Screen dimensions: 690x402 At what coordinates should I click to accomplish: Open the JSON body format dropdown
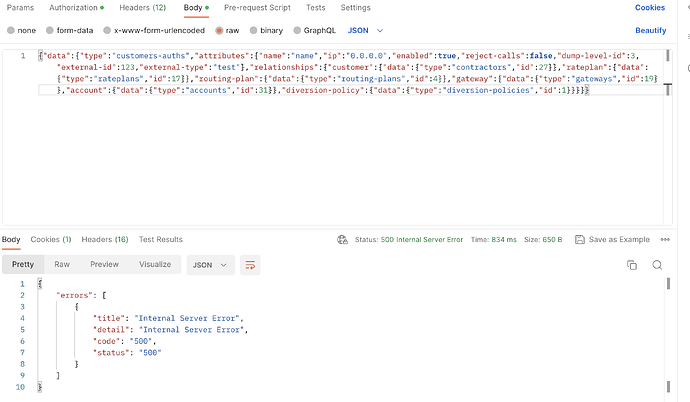point(365,30)
